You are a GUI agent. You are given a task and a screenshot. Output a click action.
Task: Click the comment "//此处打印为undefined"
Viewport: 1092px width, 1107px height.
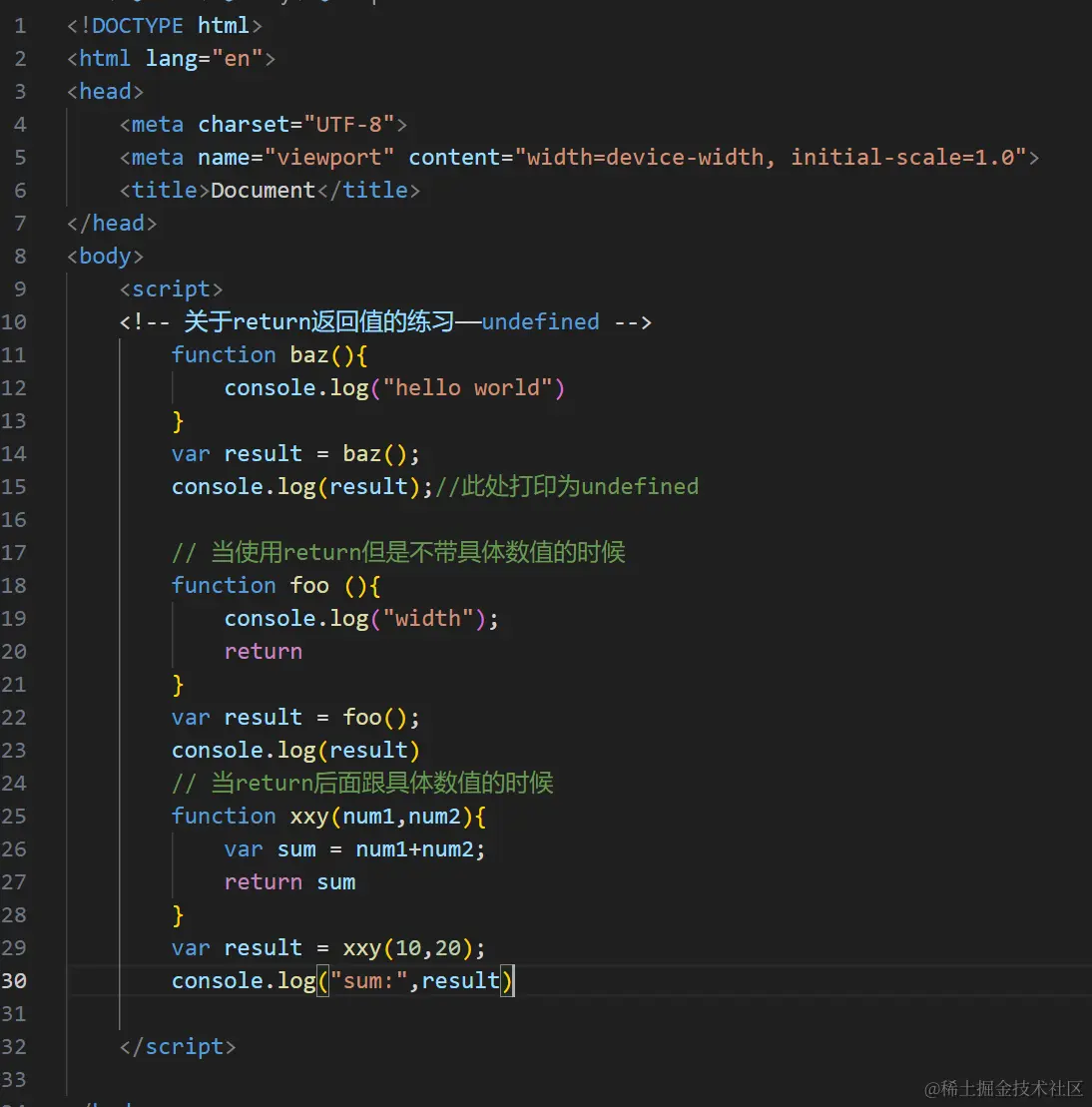click(567, 487)
